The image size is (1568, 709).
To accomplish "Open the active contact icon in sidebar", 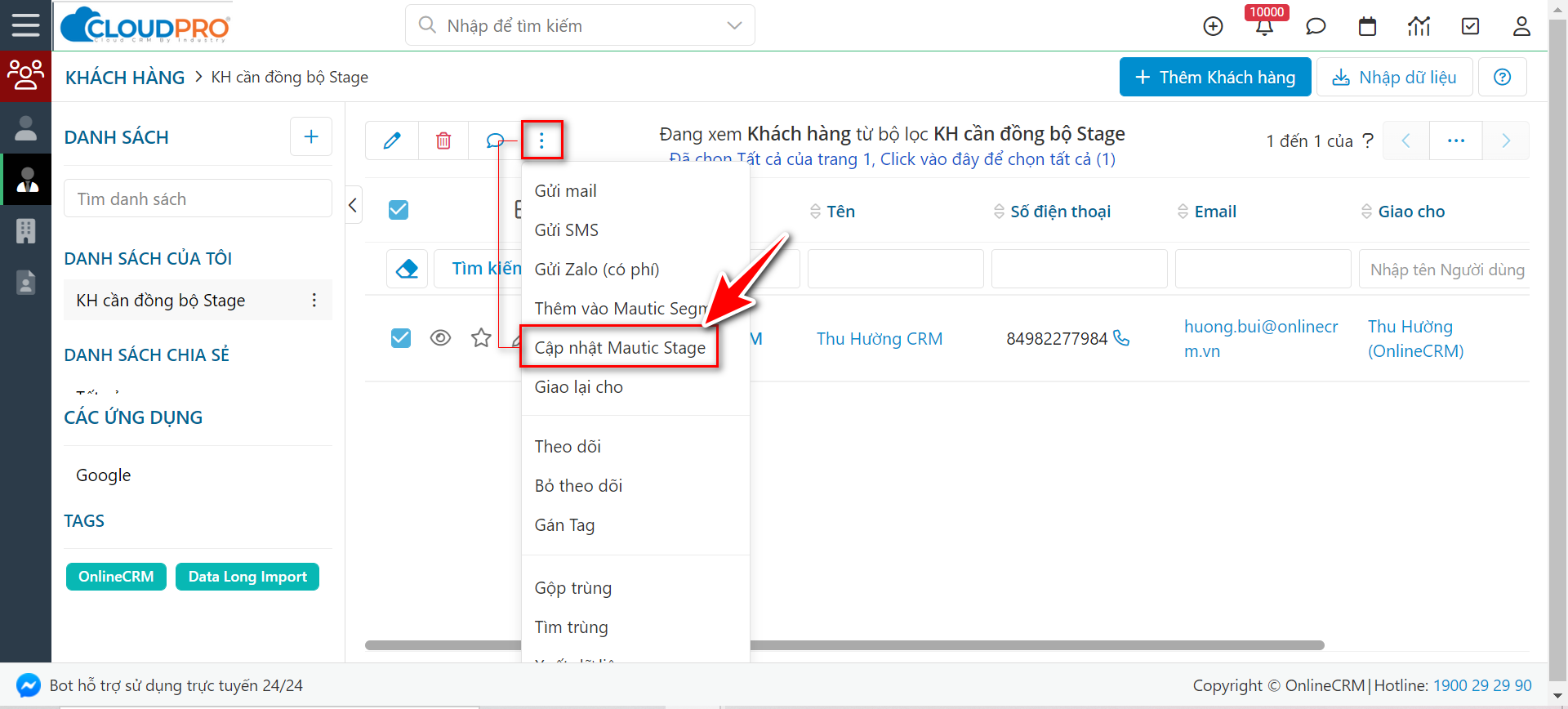I will [x=28, y=179].
